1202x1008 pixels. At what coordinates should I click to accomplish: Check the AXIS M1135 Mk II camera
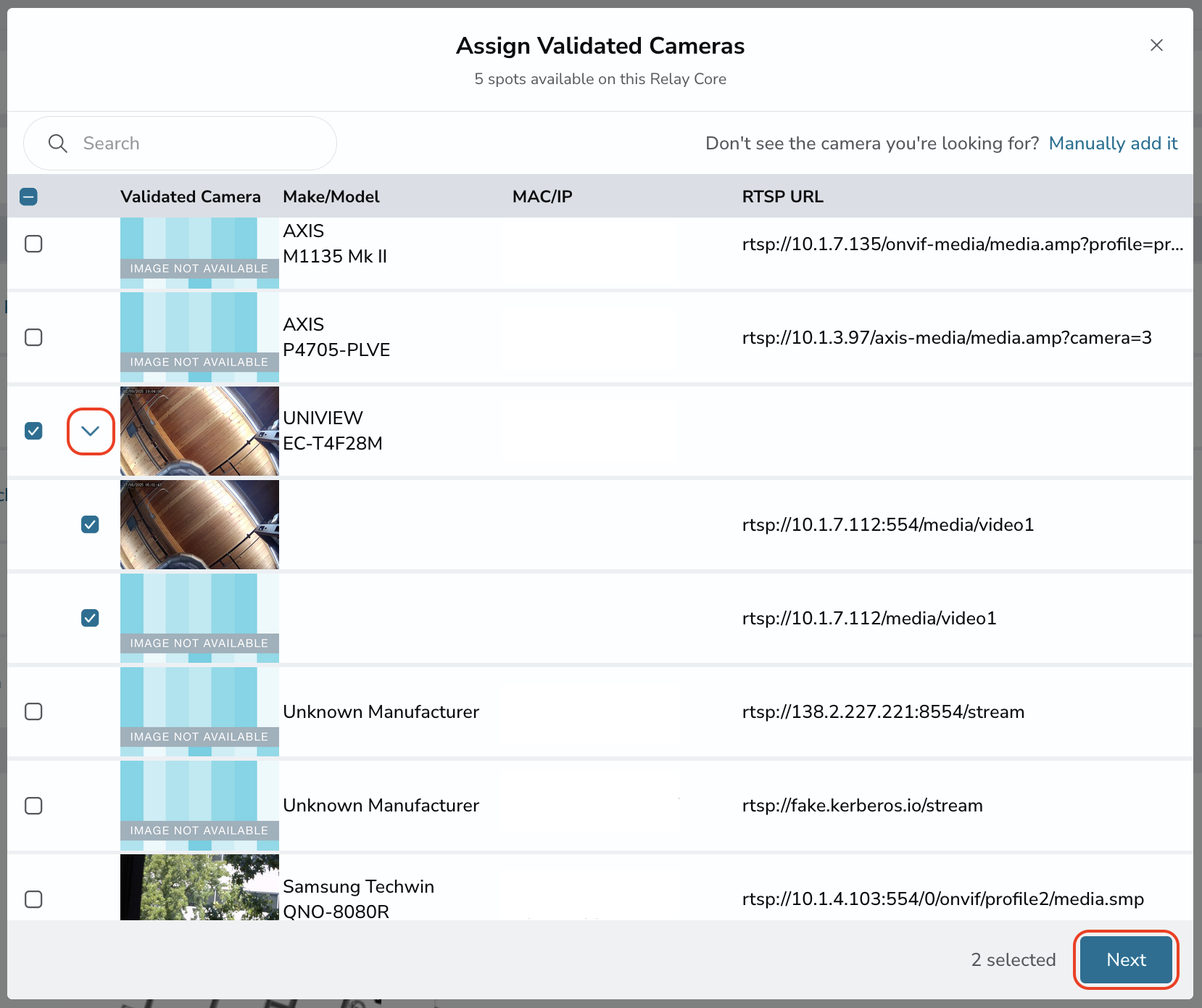tap(33, 244)
